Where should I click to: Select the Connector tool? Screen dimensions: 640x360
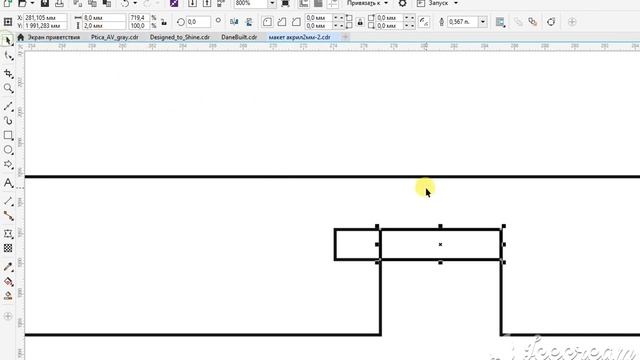(x=8, y=216)
